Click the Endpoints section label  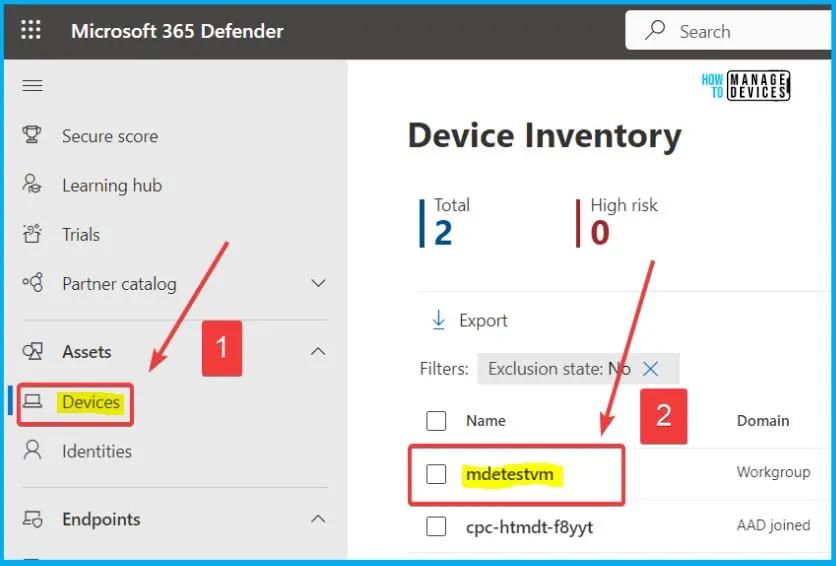pos(101,519)
